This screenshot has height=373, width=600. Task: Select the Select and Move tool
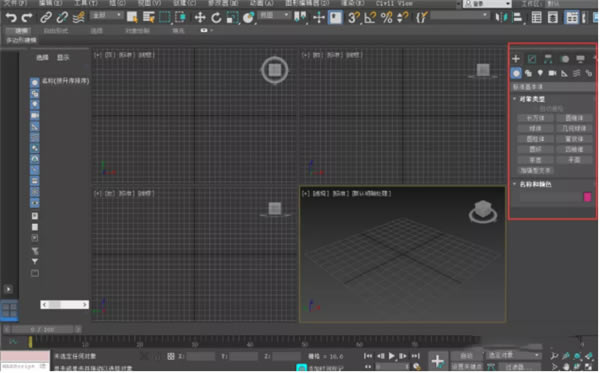tap(200, 18)
